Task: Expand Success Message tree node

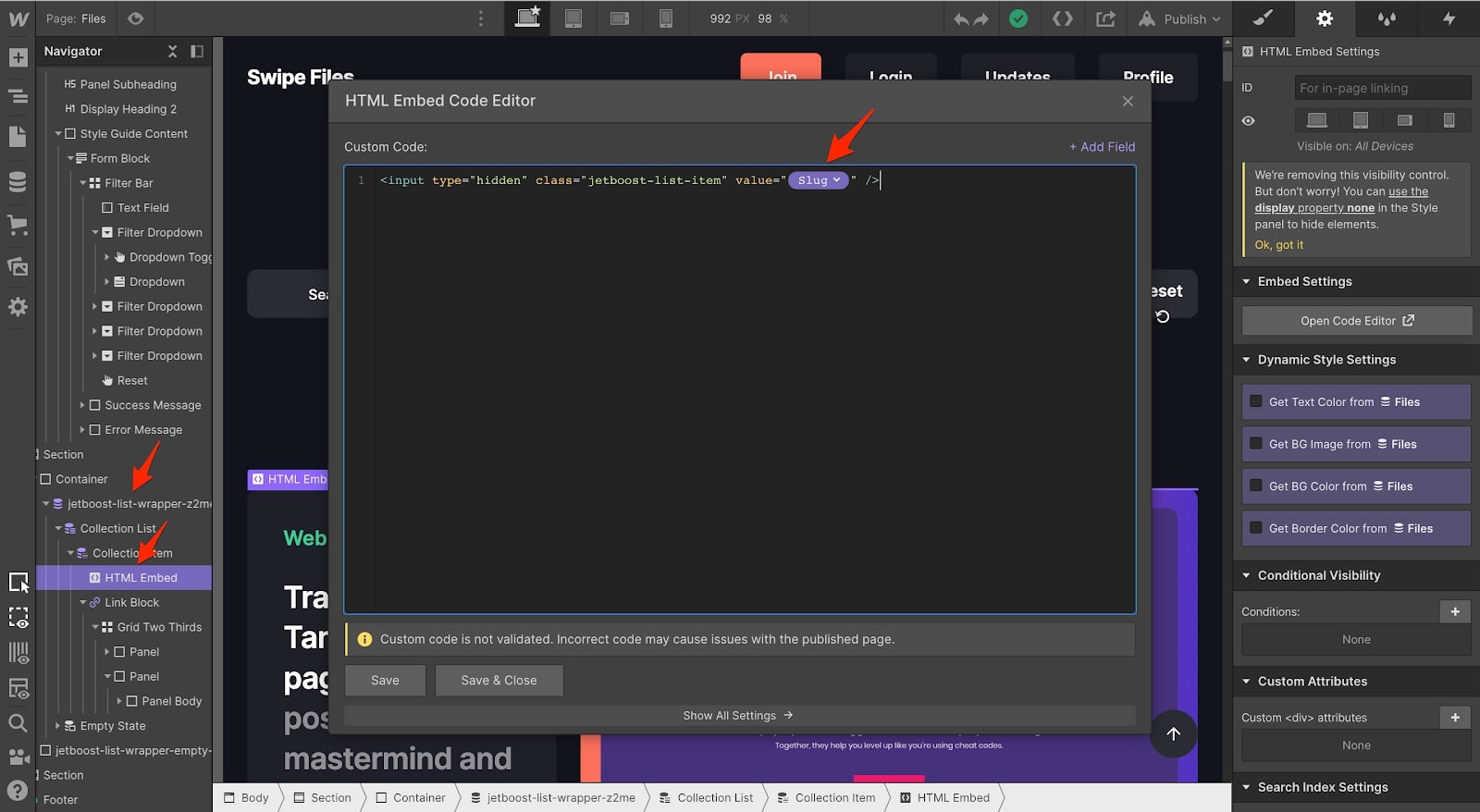Action: coord(82,405)
